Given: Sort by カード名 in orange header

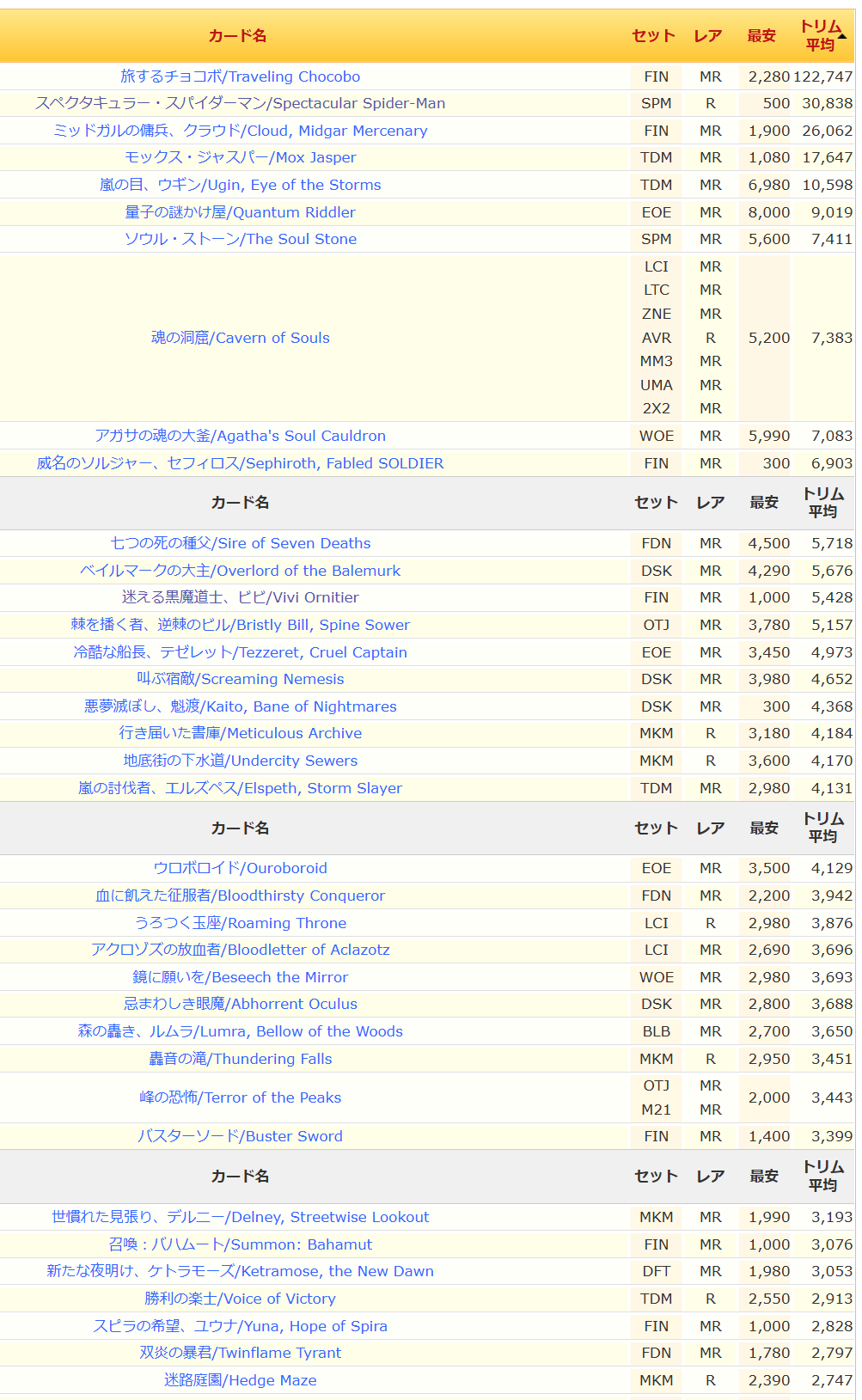Looking at the screenshot, I should tap(237, 36).
